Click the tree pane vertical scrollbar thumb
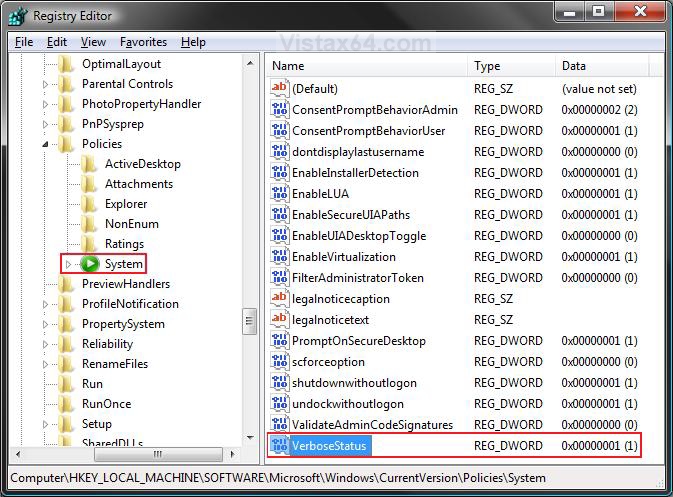This screenshot has height=497, width=673. (x=250, y=321)
